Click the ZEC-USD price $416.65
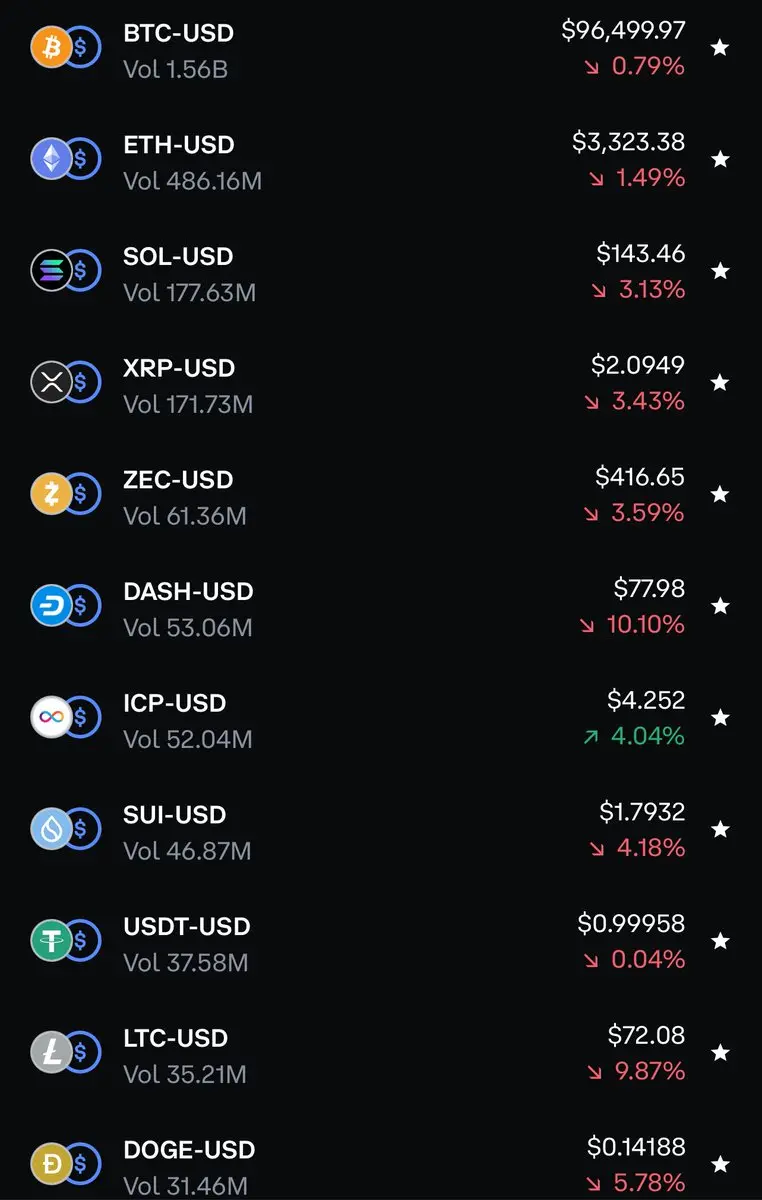 click(x=640, y=477)
